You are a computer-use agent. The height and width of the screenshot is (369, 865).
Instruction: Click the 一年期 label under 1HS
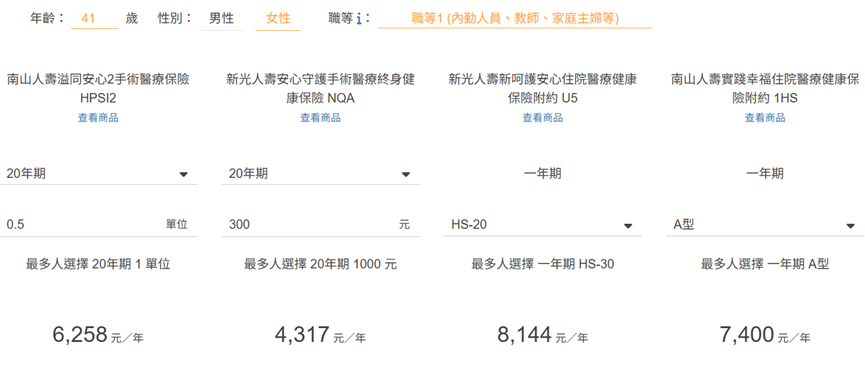click(x=765, y=174)
